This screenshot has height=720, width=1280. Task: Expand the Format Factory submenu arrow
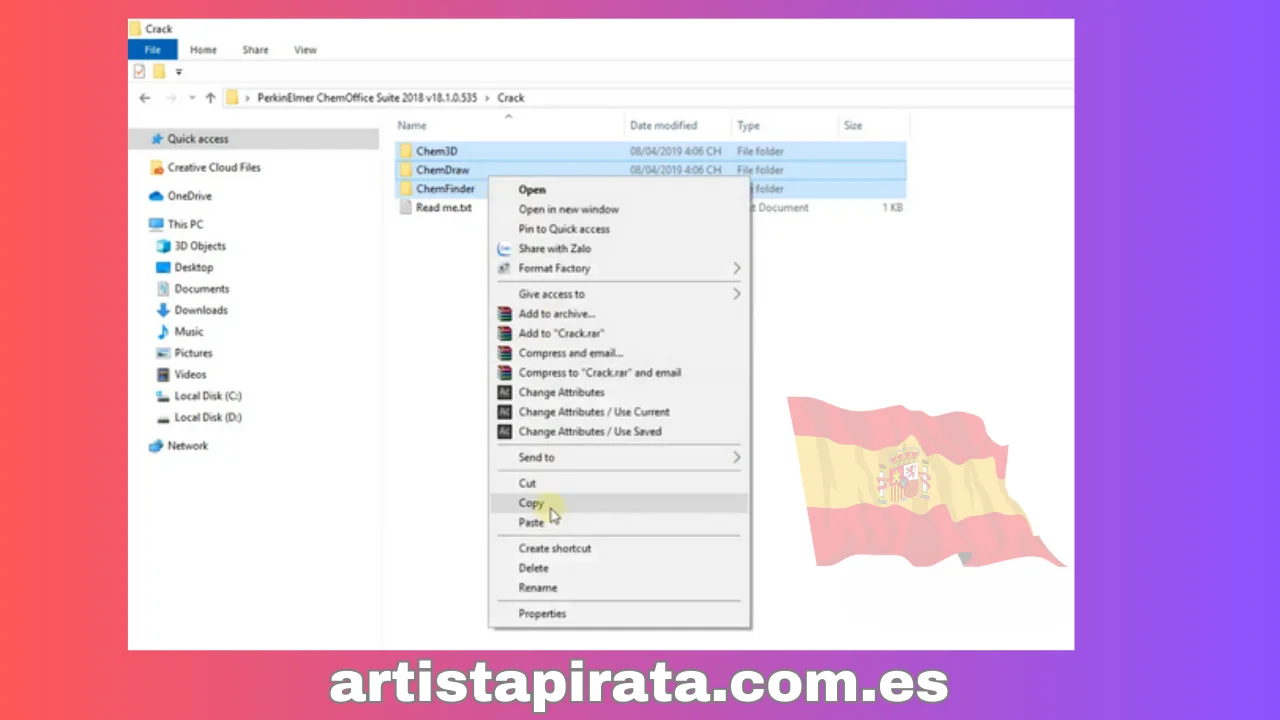737,268
